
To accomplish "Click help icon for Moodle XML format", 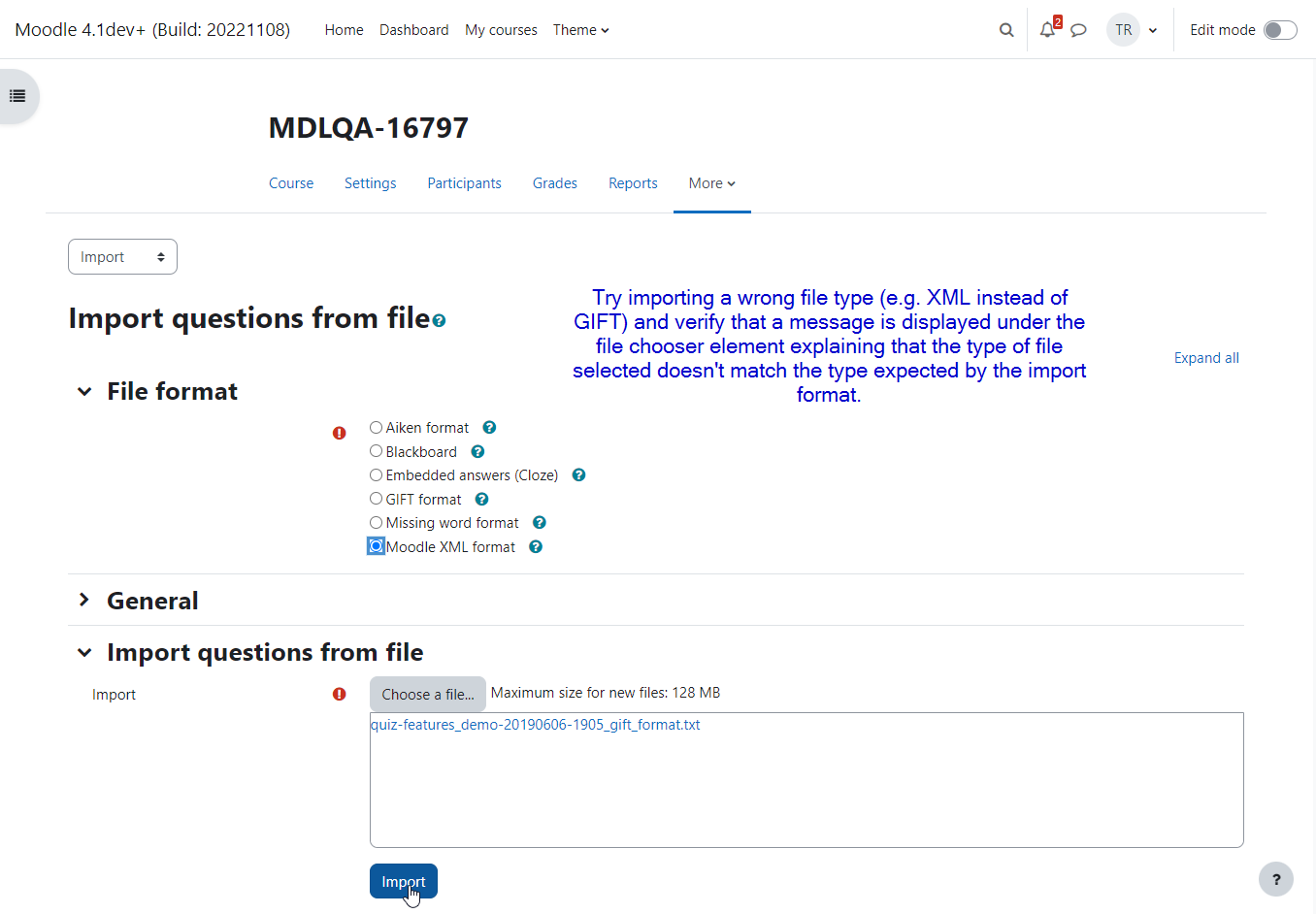I will [535, 546].
